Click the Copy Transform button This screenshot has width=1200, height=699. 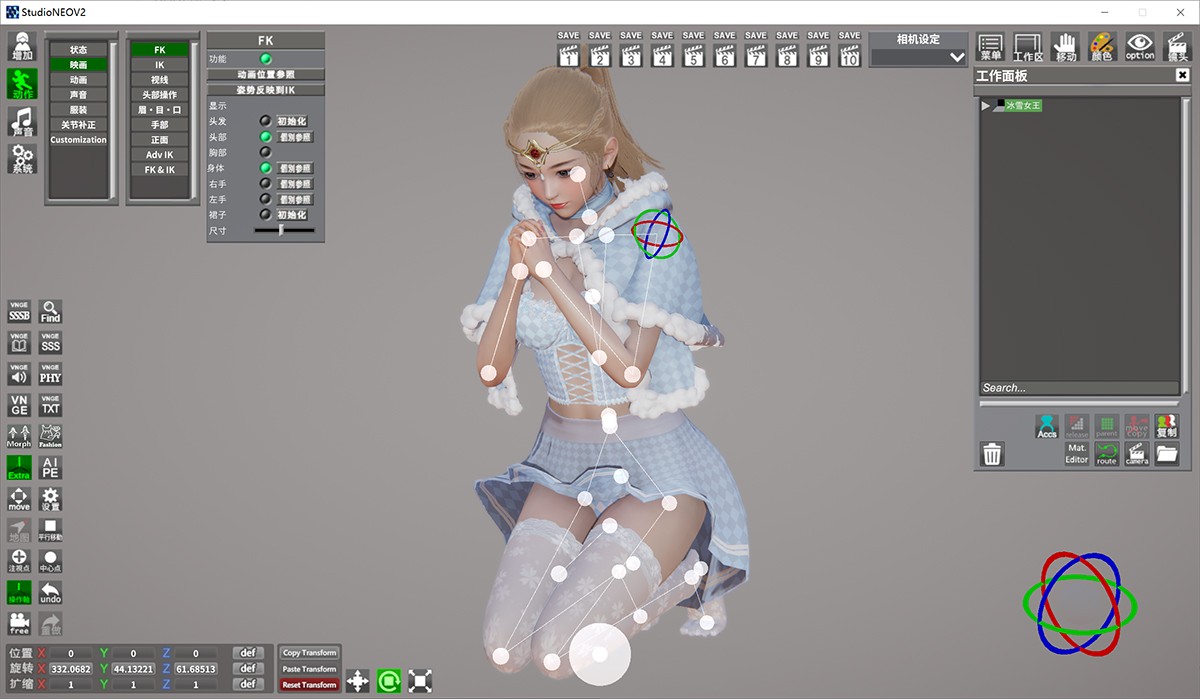click(x=309, y=653)
